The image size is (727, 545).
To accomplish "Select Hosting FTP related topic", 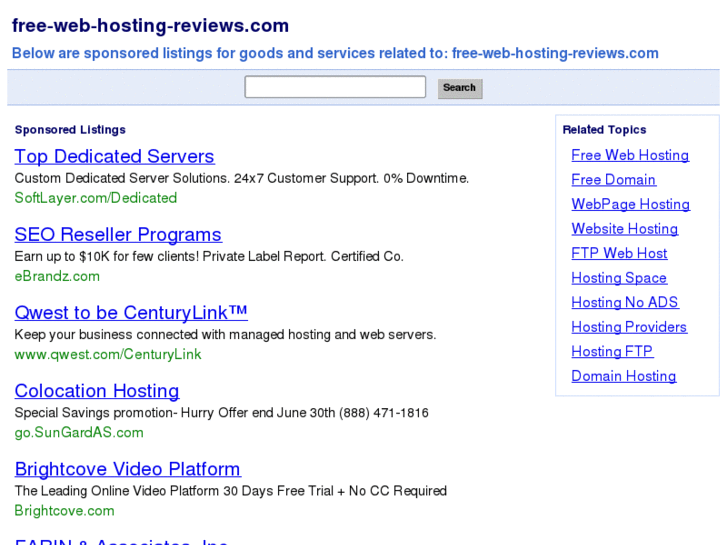I will tap(612, 352).
